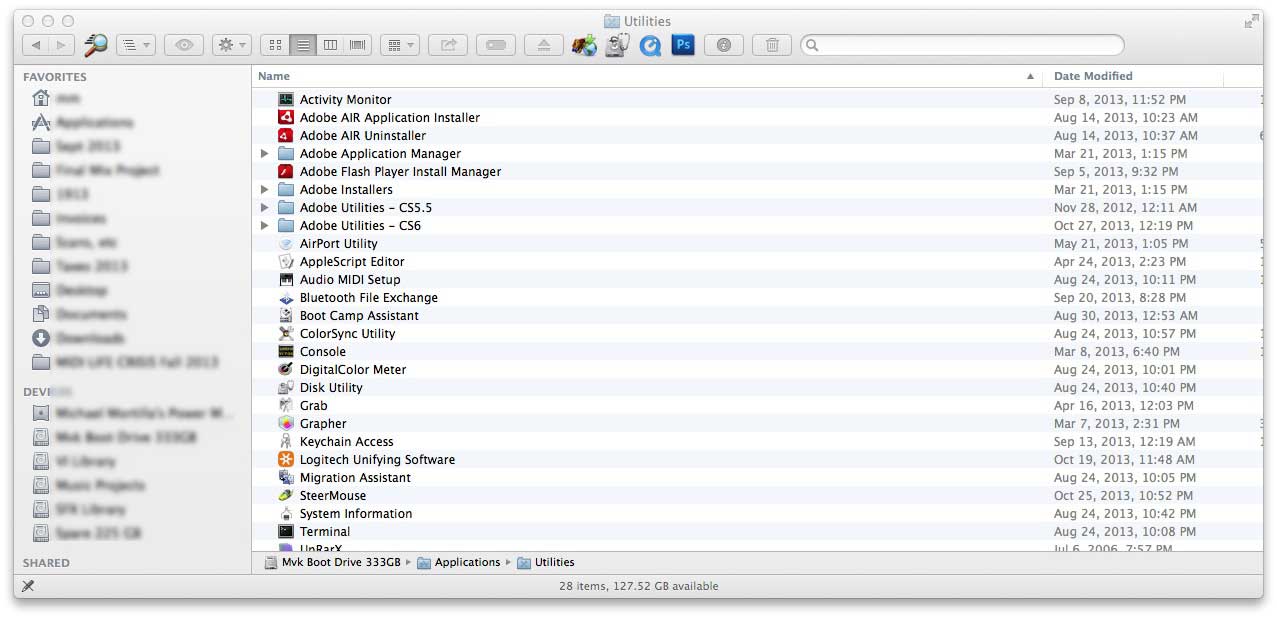Click the magnifying glass app icon in the toolbar

pos(95,44)
